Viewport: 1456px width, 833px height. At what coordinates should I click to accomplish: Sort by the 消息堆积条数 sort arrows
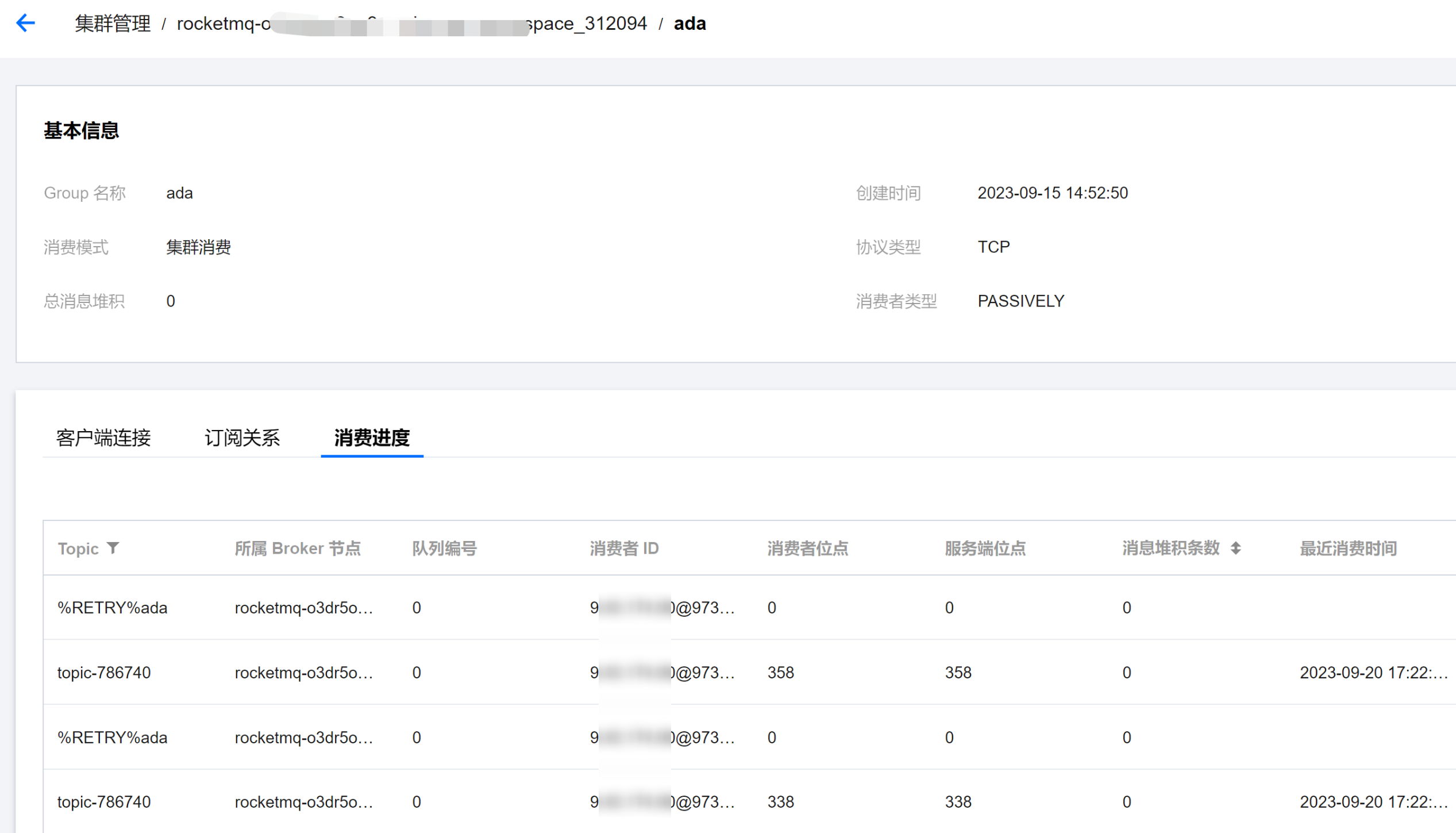coord(1235,548)
